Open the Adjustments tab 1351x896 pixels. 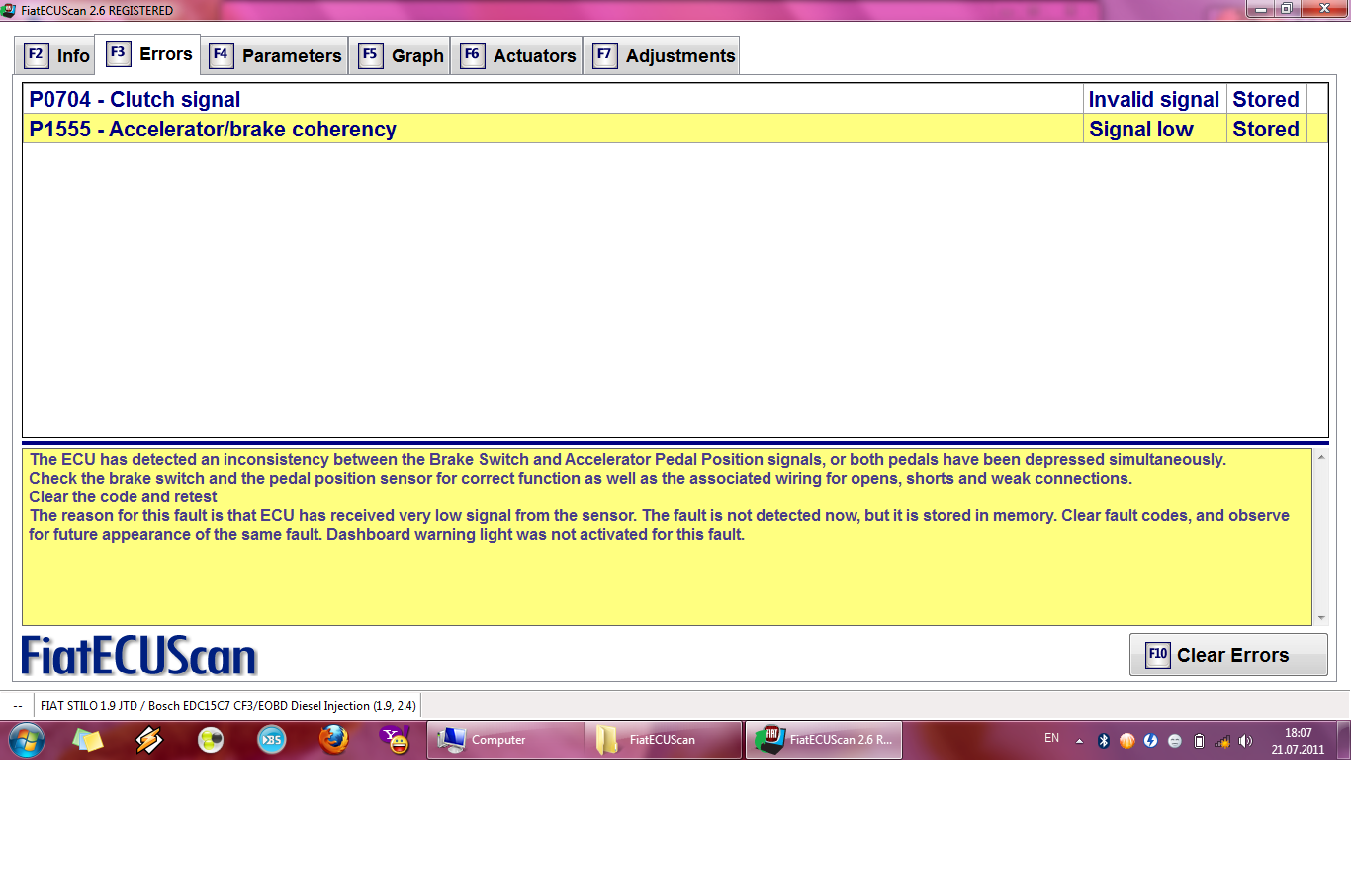pyautogui.click(x=665, y=55)
